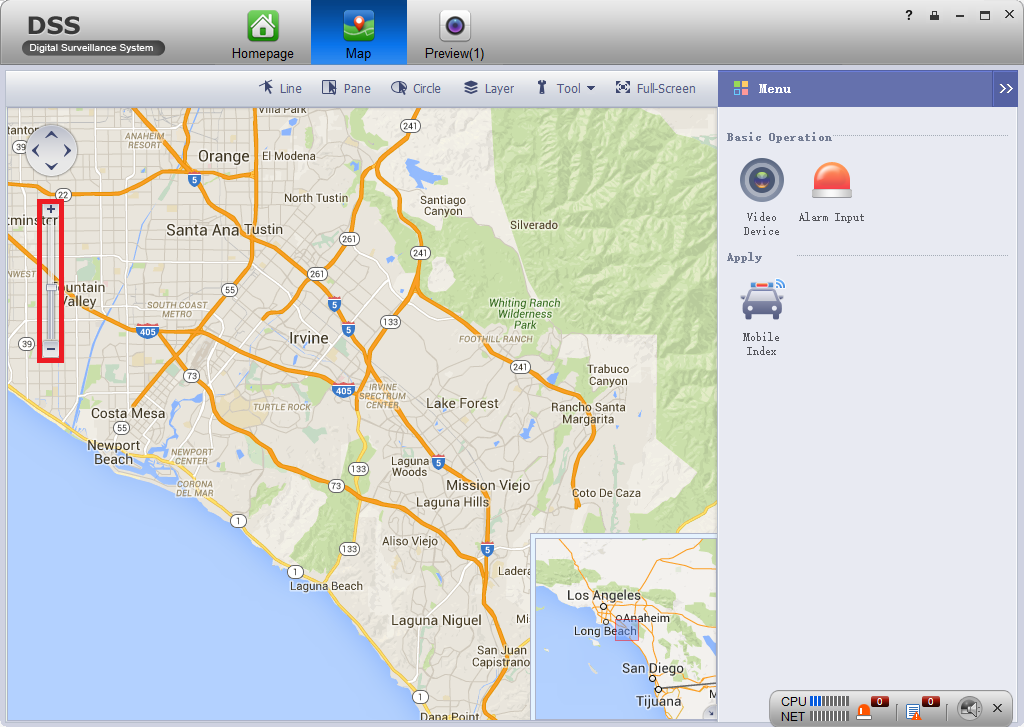Click Costa Mesa label on map
1024x727 pixels.
point(128,413)
